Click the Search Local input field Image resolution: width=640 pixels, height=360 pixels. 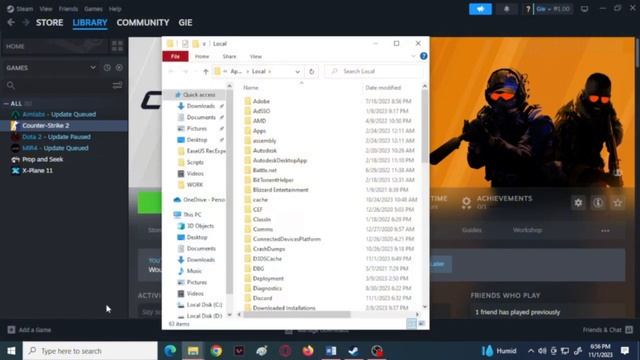pos(373,71)
